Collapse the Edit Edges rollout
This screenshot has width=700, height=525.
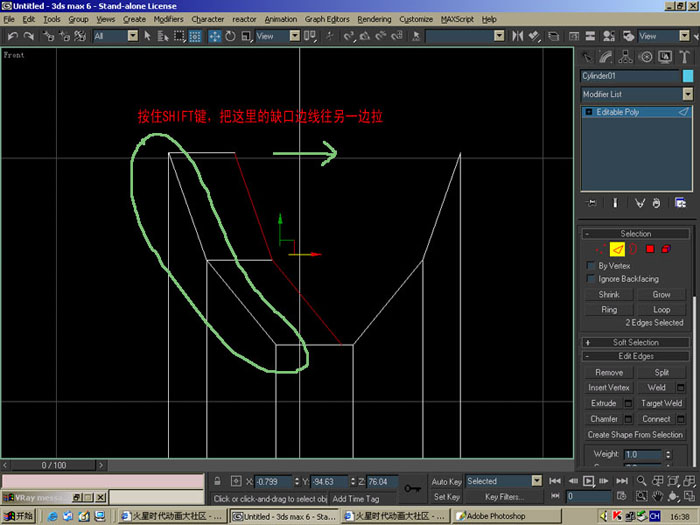[636, 356]
